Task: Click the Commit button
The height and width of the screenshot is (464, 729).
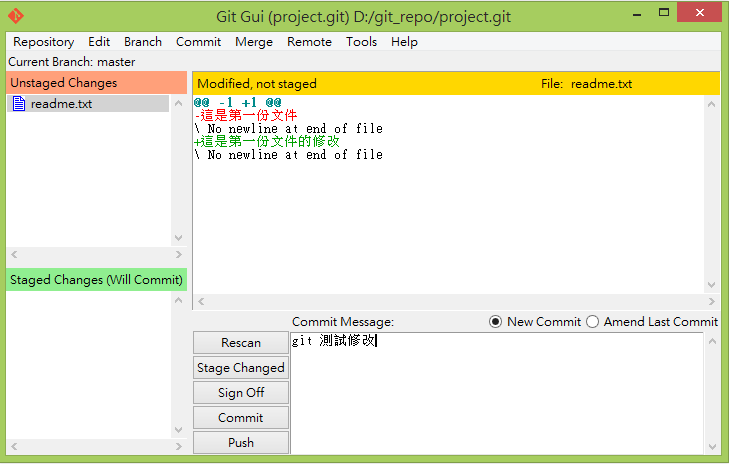Action: 241,418
